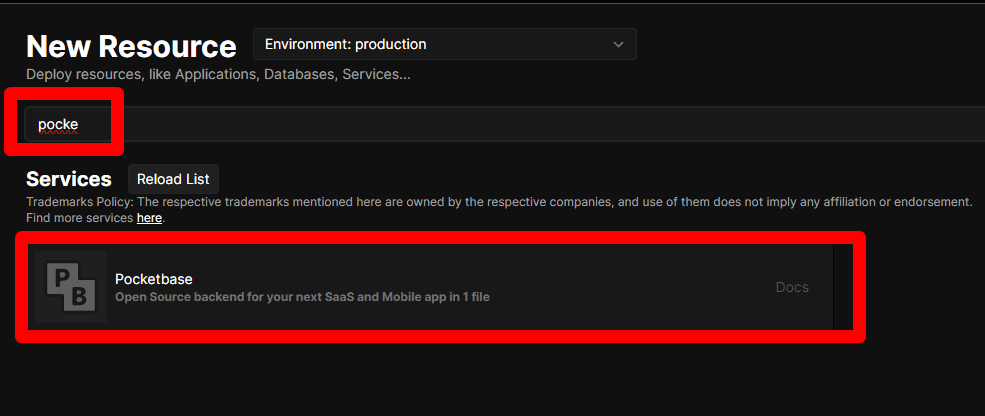Click the Pocketbase PB logo icon
The width and height of the screenshot is (985, 416).
coord(71,287)
